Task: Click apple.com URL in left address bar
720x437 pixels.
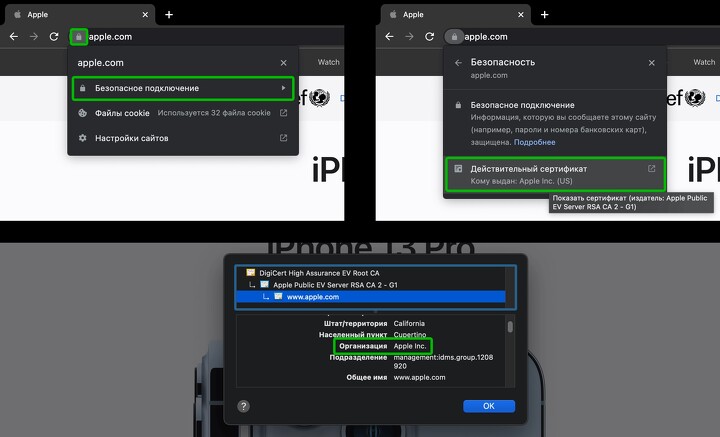Action: 110,37
